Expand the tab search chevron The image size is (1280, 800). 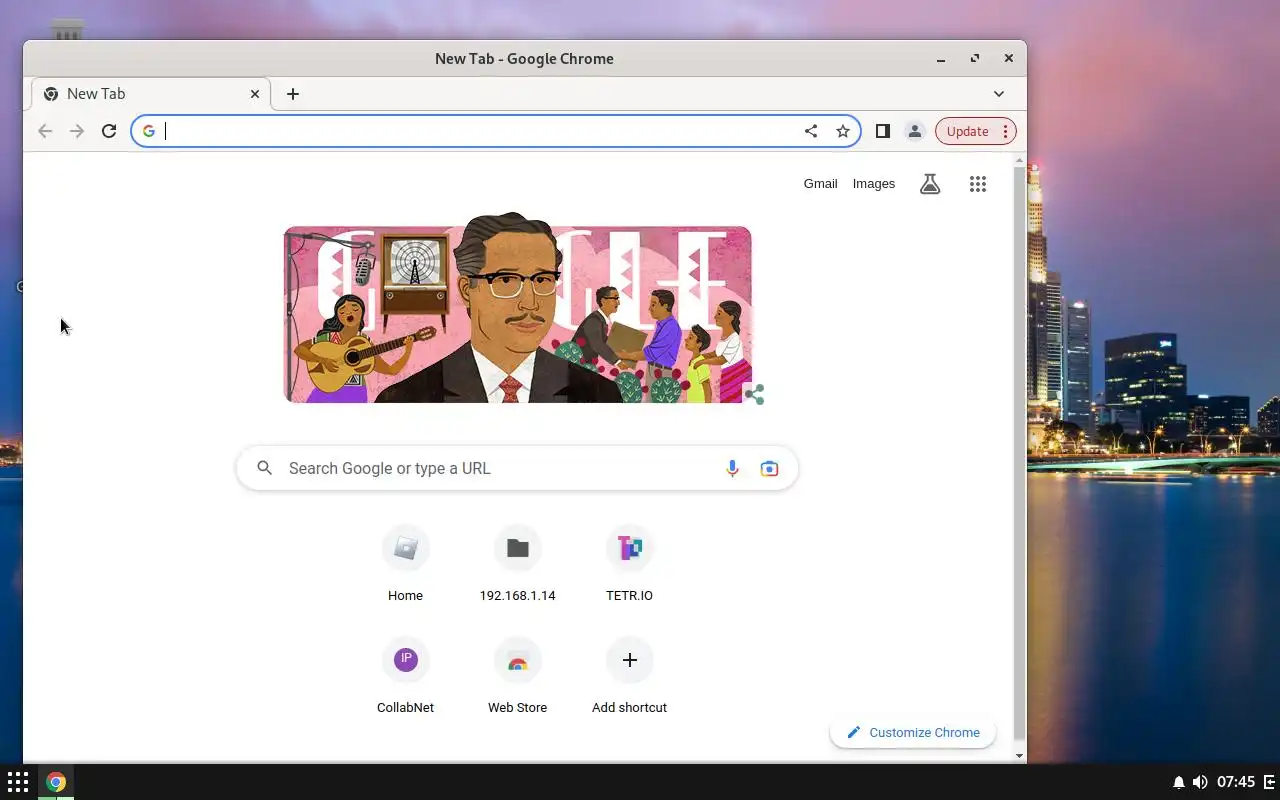(998, 94)
